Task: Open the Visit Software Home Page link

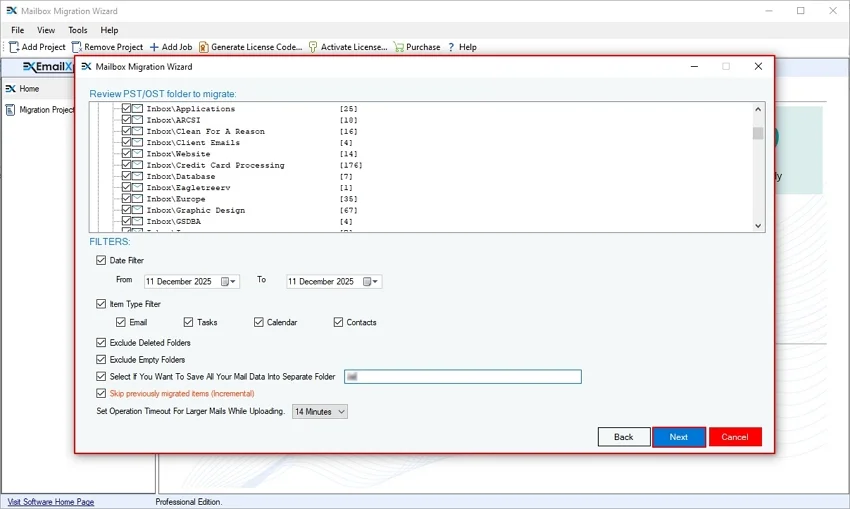Action: tap(51, 502)
